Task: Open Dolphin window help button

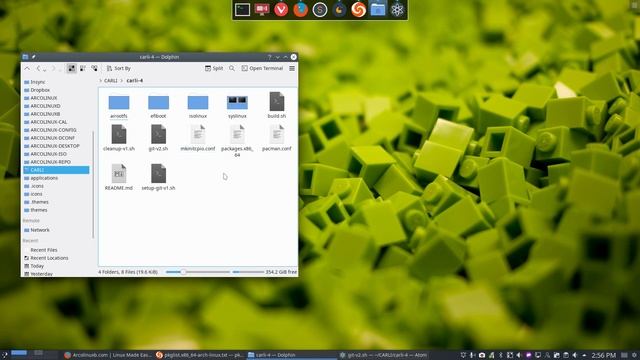Action: click(269, 57)
